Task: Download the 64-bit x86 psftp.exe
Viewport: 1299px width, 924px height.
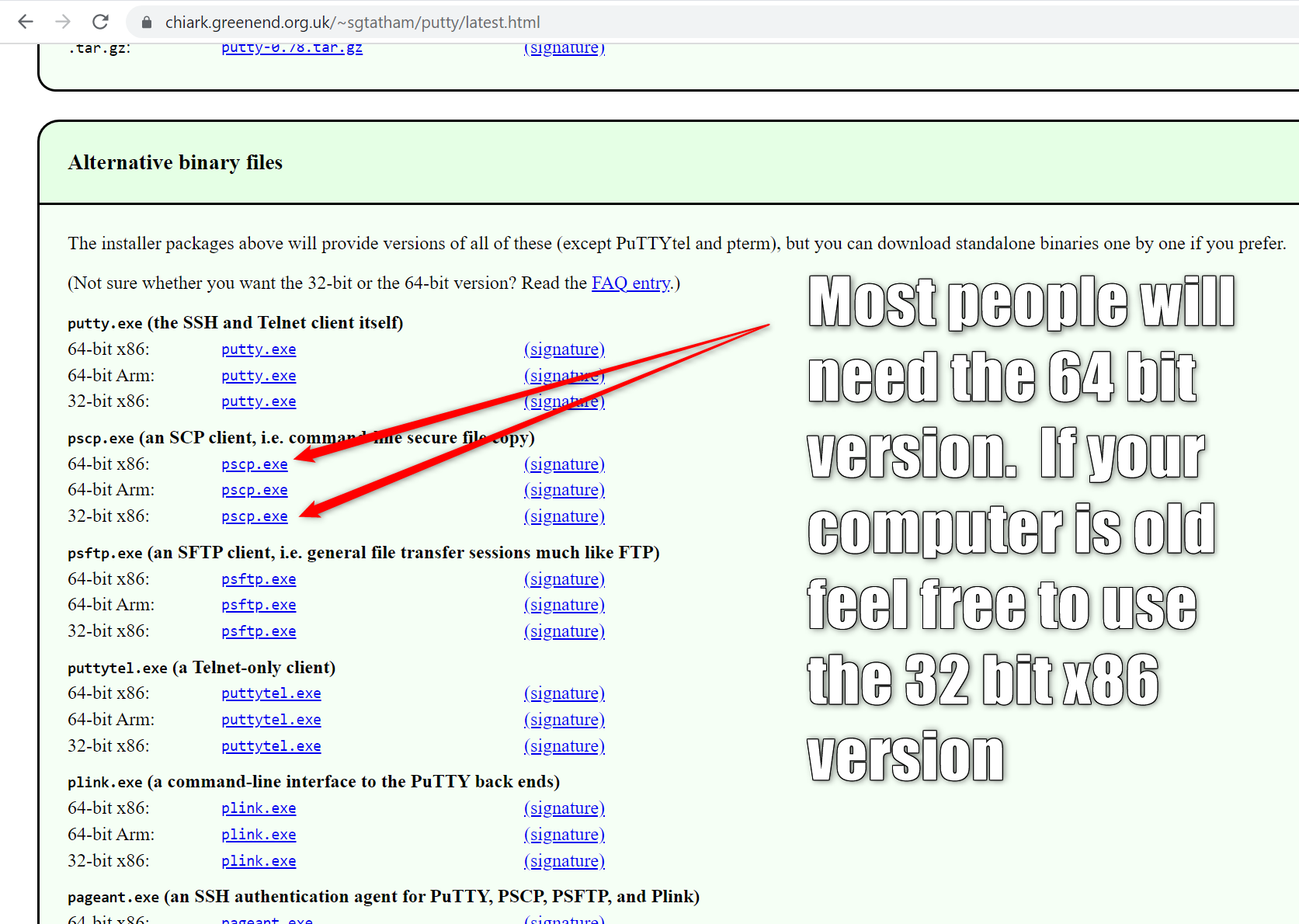Action: (x=259, y=579)
